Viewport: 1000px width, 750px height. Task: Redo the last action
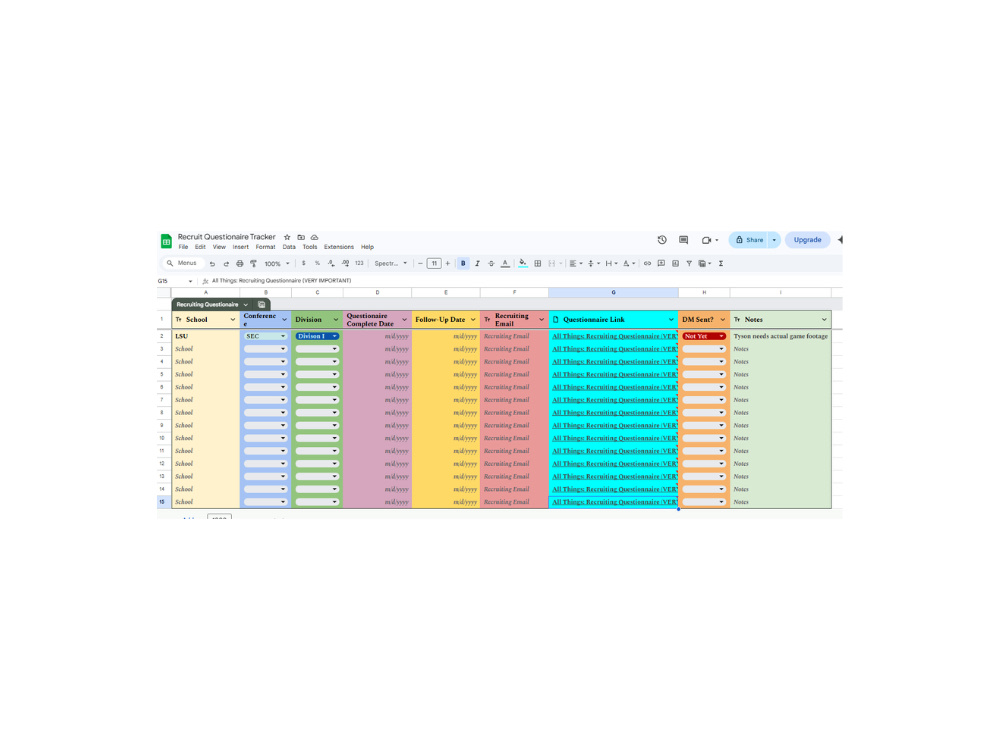(x=226, y=263)
